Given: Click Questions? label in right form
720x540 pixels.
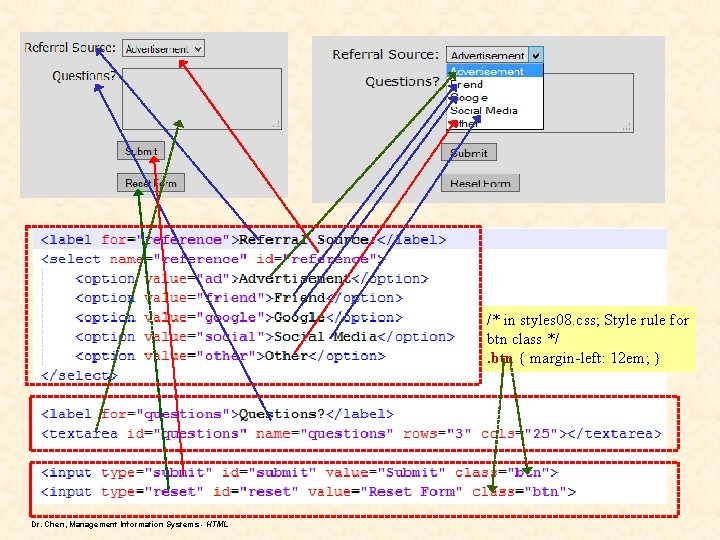Looking at the screenshot, I should pyautogui.click(x=402, y=82).
